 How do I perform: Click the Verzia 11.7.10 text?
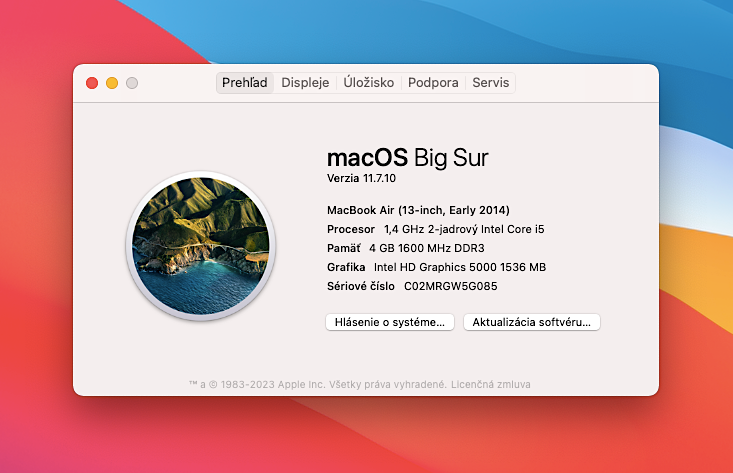(x=361, y=178)
